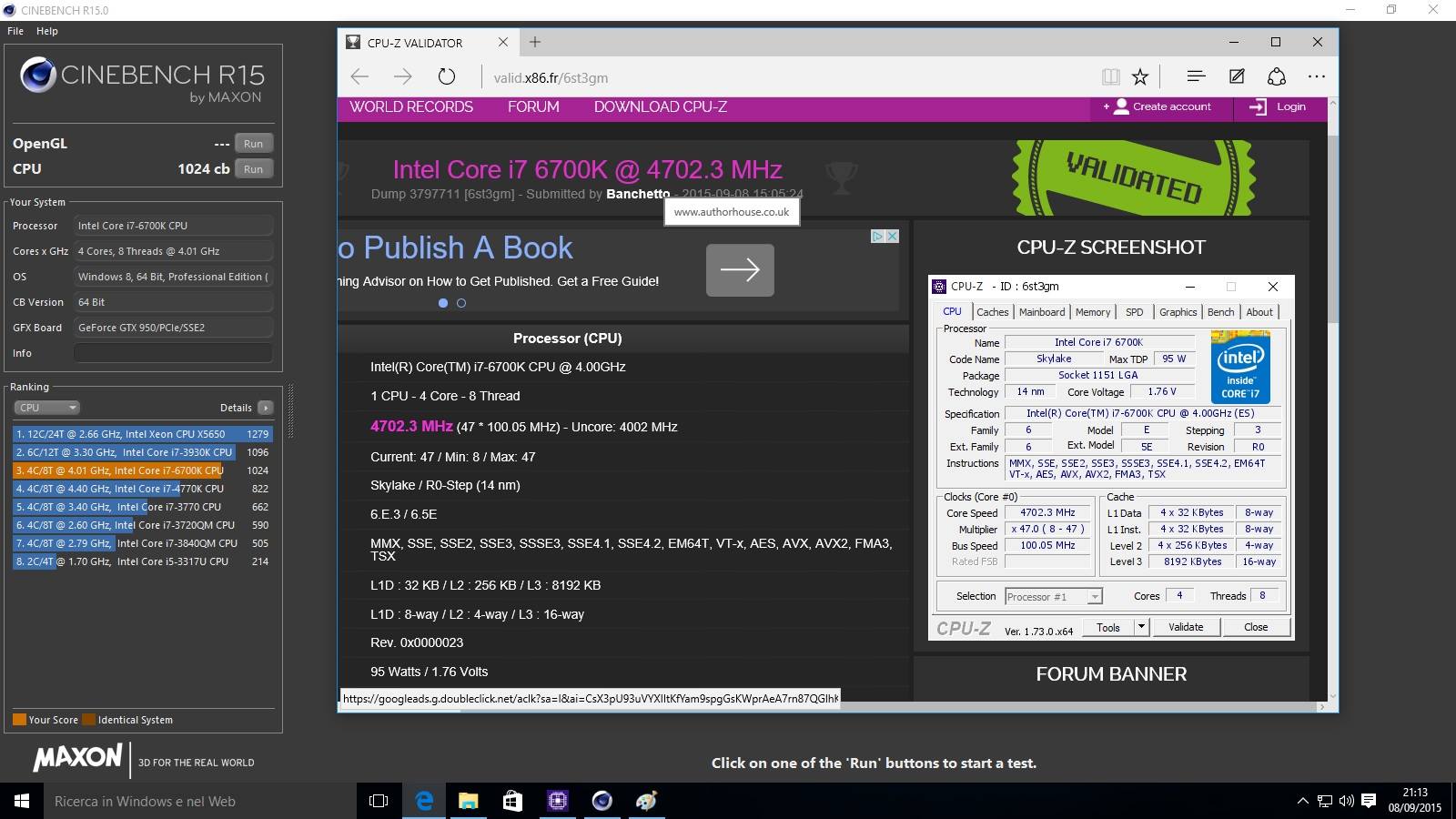Screen dimensions: 1456x819
Task: Run the OpenGL benchmark in Cinebench
Action: click(x=253, y=144)
